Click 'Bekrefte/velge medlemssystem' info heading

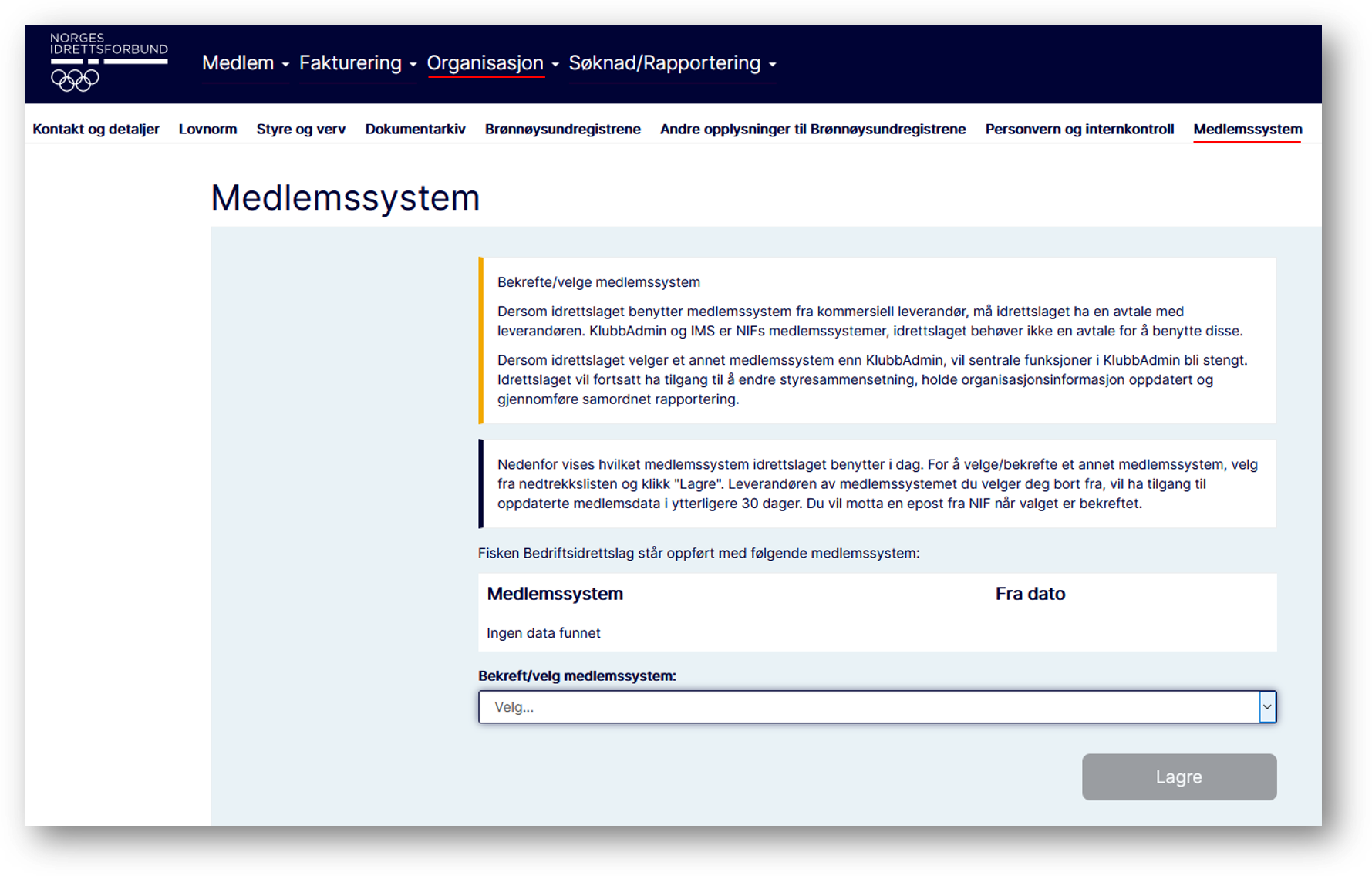point(598,282)
